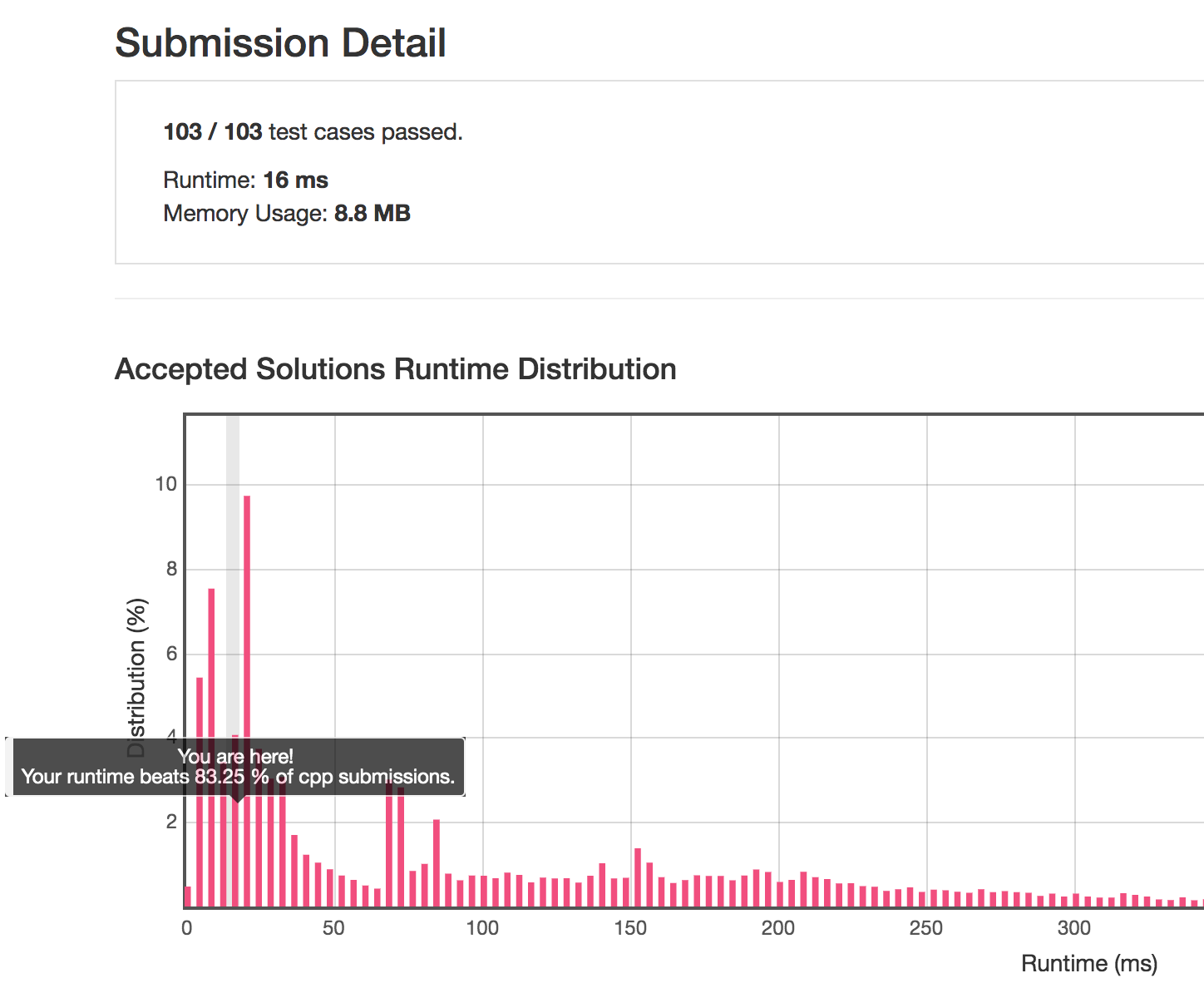Click the "300" label on the x-axis
Viewport: 1204px width, 988px height.
click(x=1074, y=929)
